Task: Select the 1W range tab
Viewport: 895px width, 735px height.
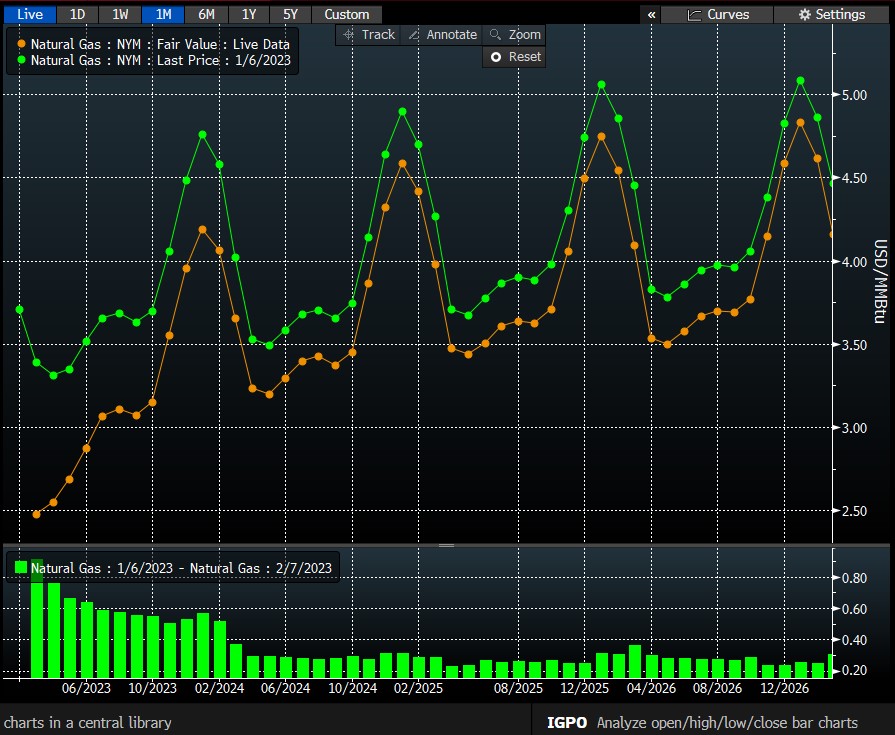Action: point(120,14)
